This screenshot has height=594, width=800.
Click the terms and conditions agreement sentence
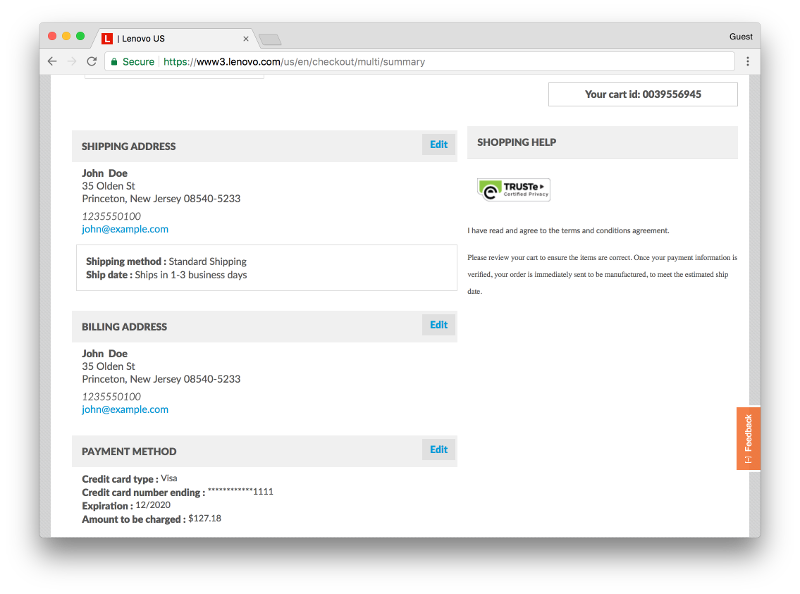[568, 231]
